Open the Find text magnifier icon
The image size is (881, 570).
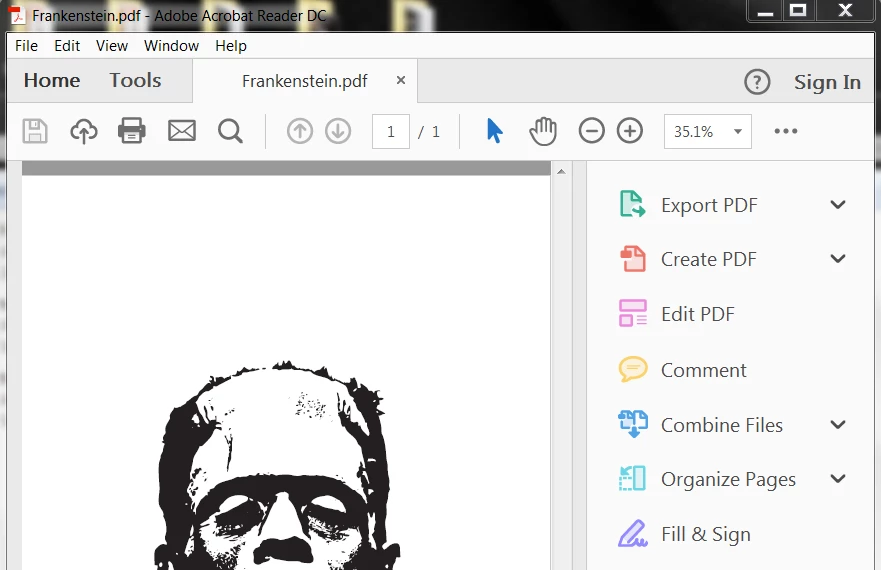(x=230, y=132)
